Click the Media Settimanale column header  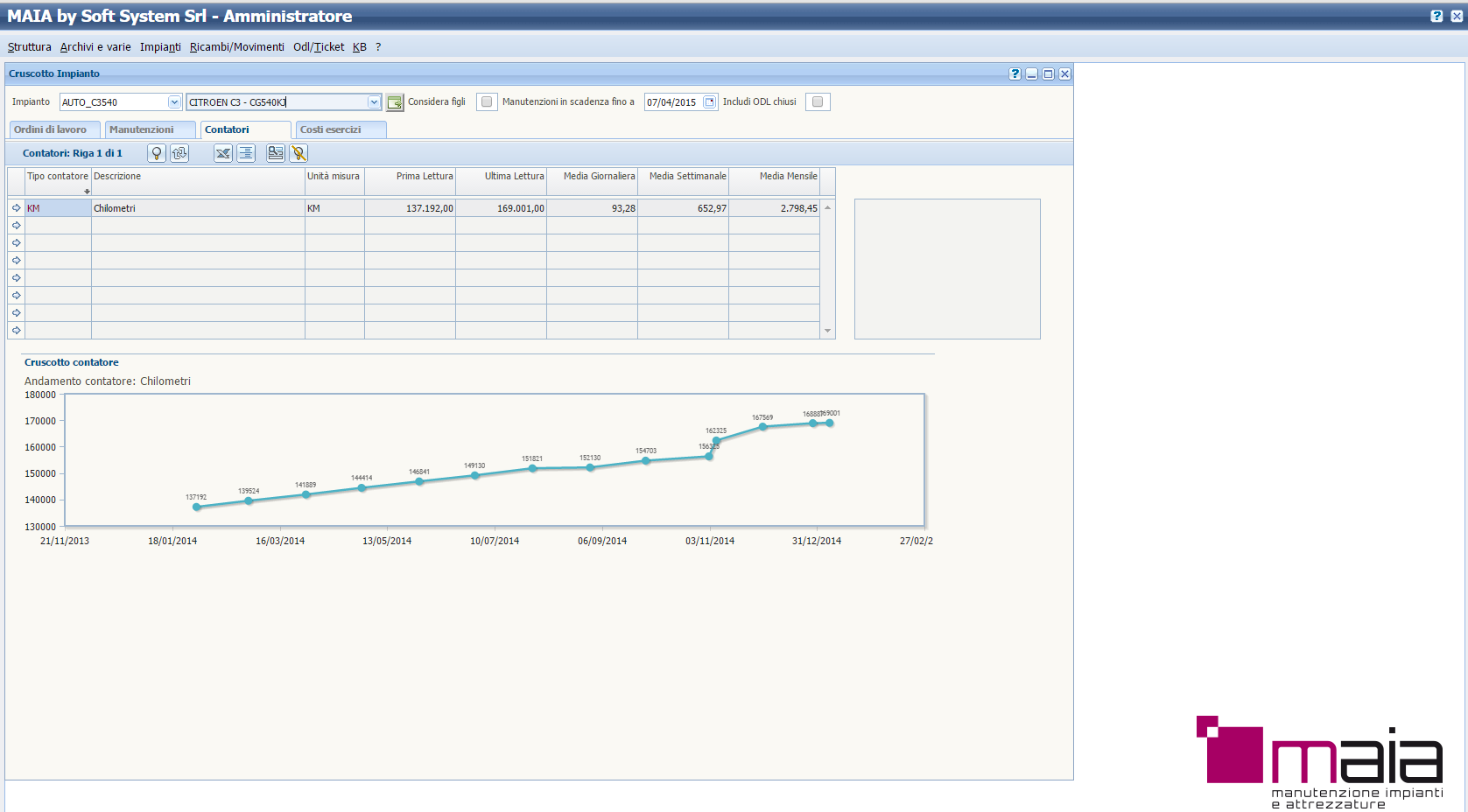point(683,181)
